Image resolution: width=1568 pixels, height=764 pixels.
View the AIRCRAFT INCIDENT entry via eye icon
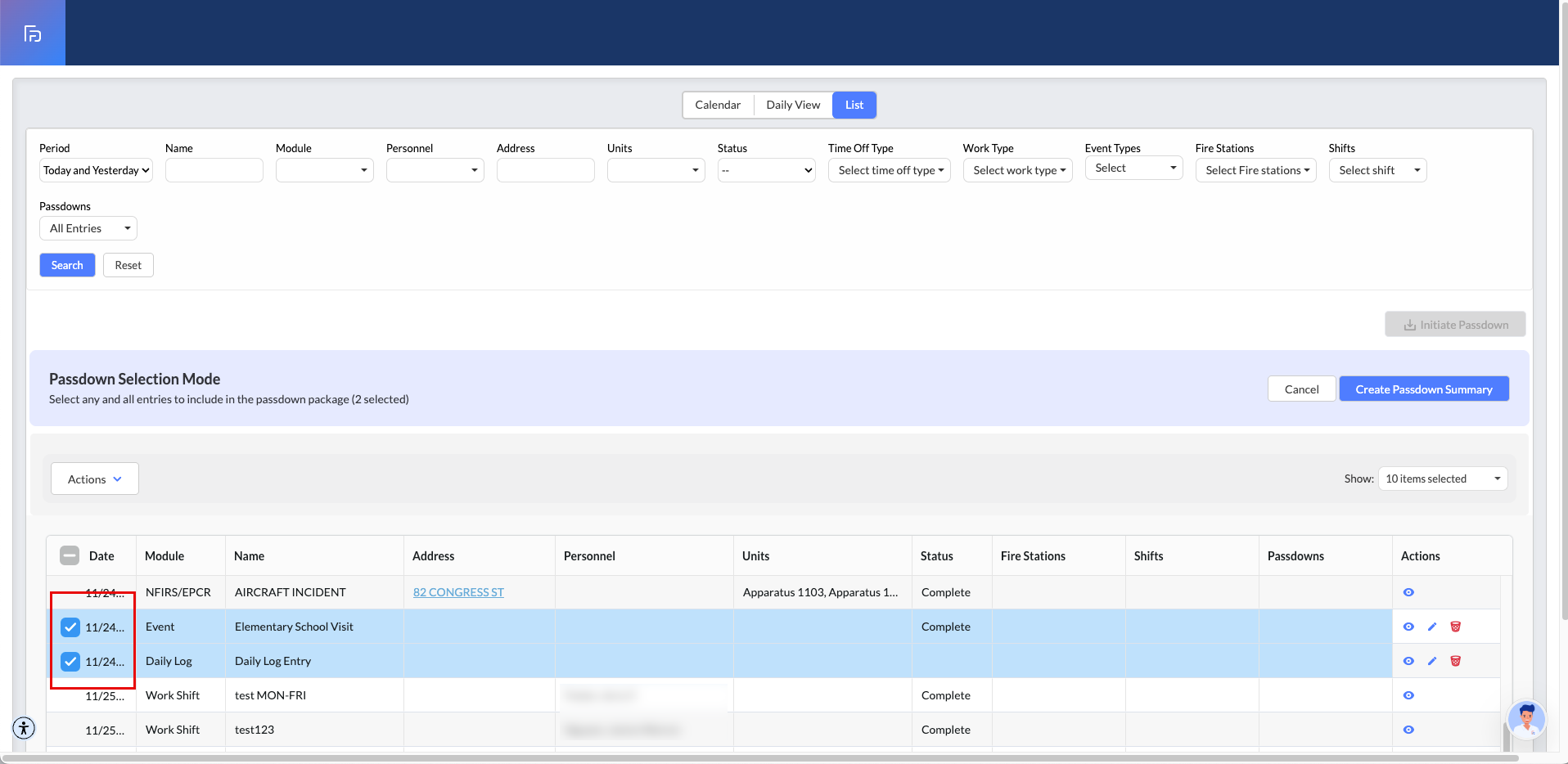pyautogui.click(x=1408, y=592)
